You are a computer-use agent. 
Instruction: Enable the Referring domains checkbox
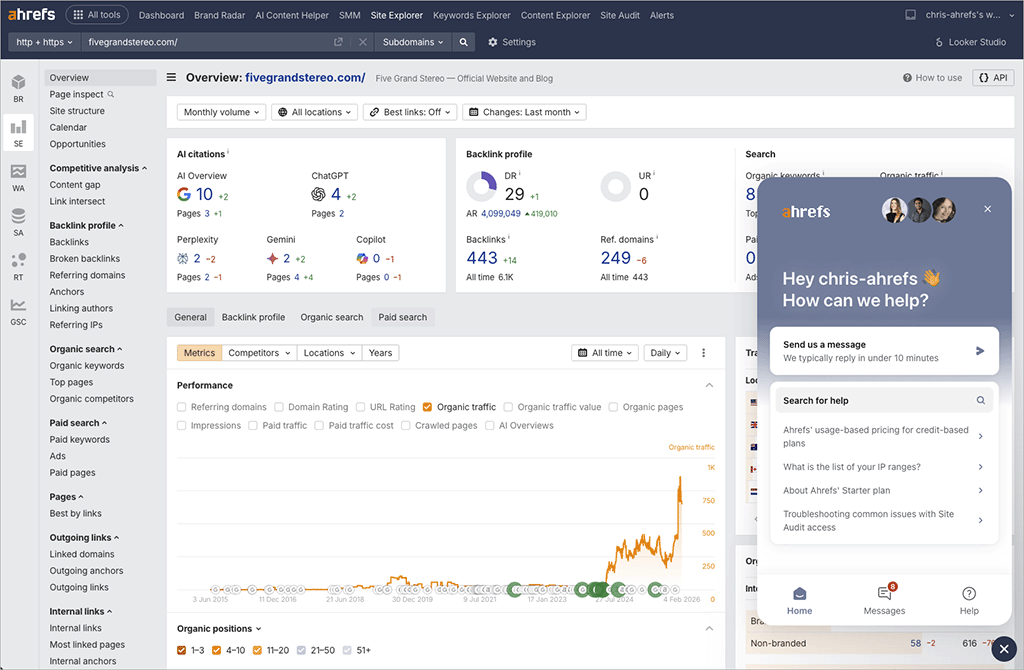coord(182,407)
